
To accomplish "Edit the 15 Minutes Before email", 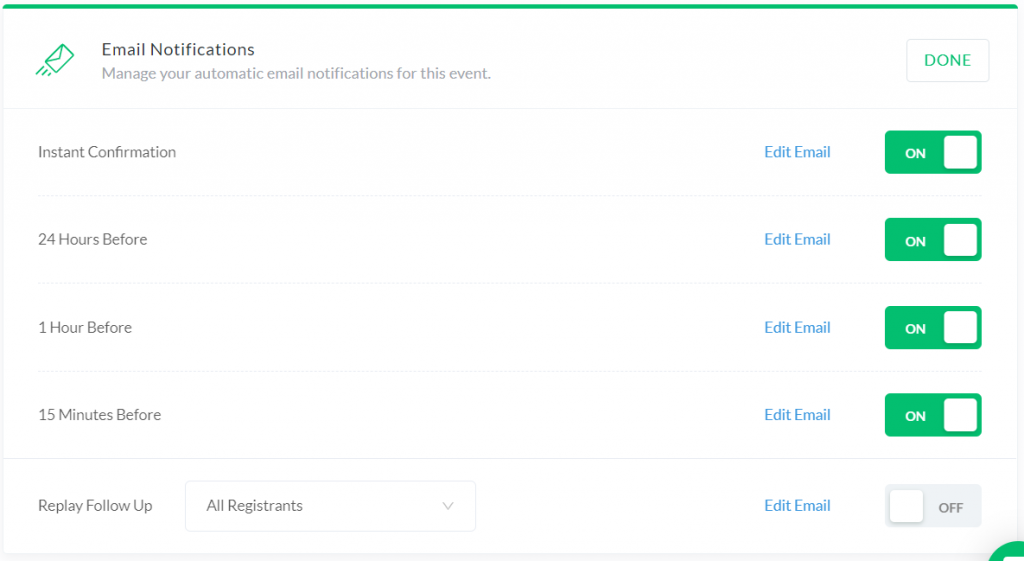I will (797, 415).
